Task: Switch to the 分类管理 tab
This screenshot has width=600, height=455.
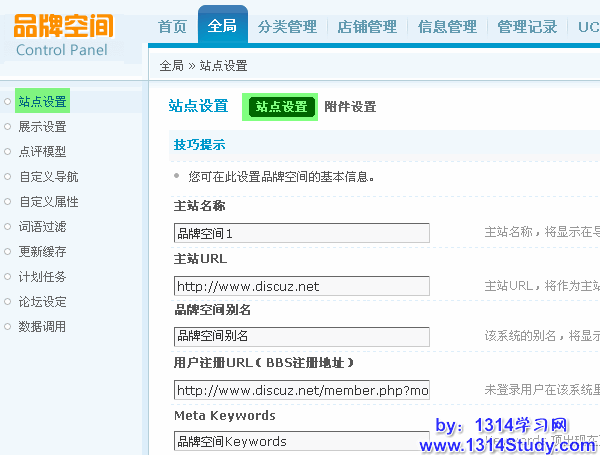Action: click(x=287, y=27)
